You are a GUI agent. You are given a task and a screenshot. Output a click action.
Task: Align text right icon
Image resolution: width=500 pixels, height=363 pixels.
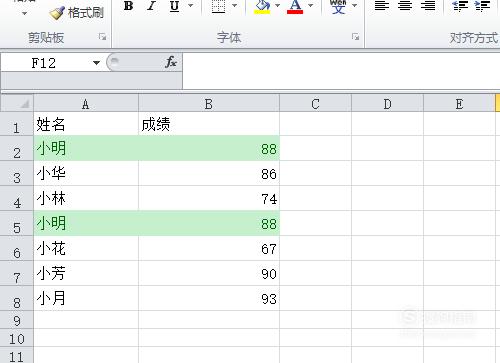[428, 6]
